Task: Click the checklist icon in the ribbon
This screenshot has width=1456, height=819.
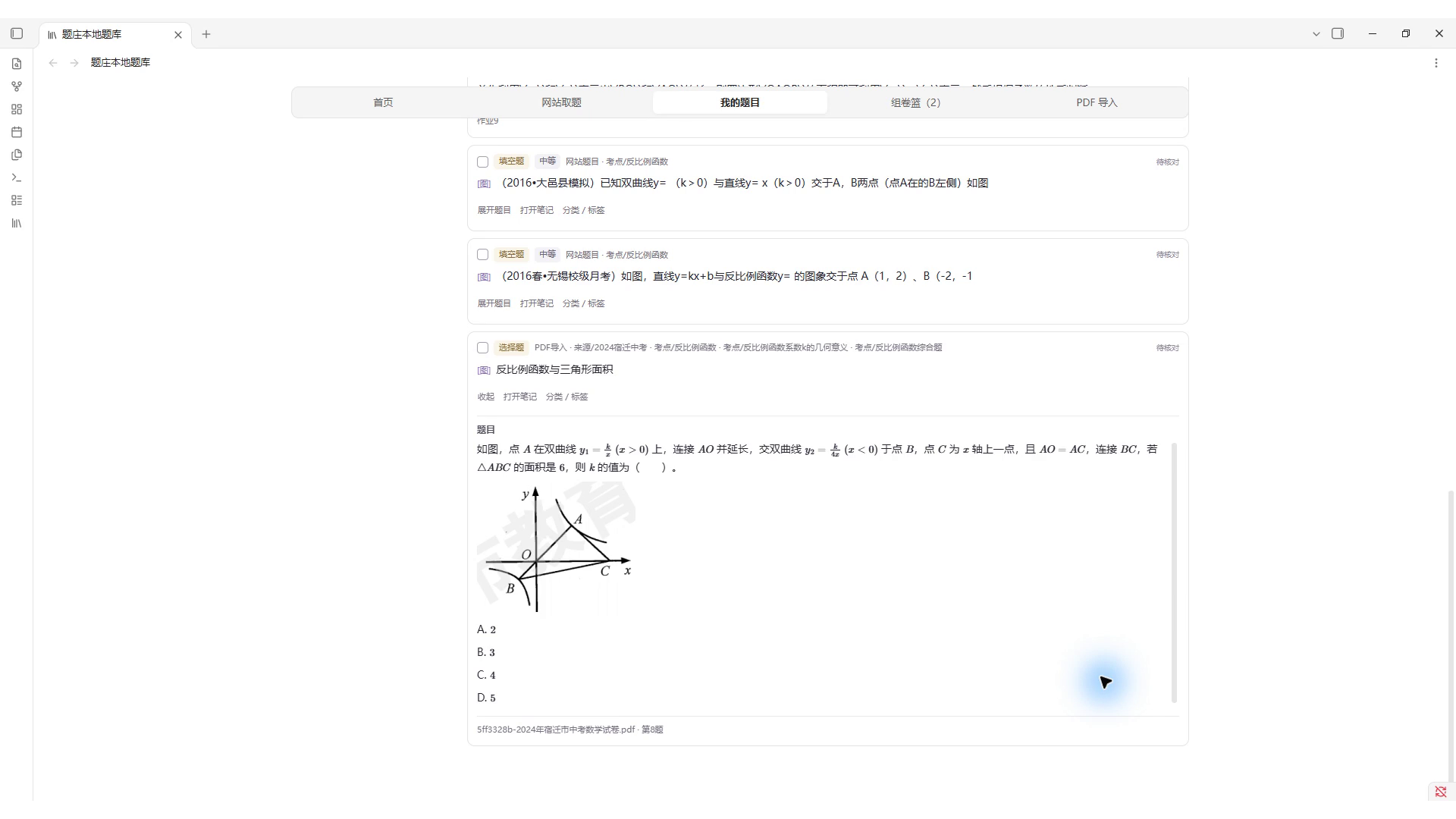Action: tap(17, 200)
